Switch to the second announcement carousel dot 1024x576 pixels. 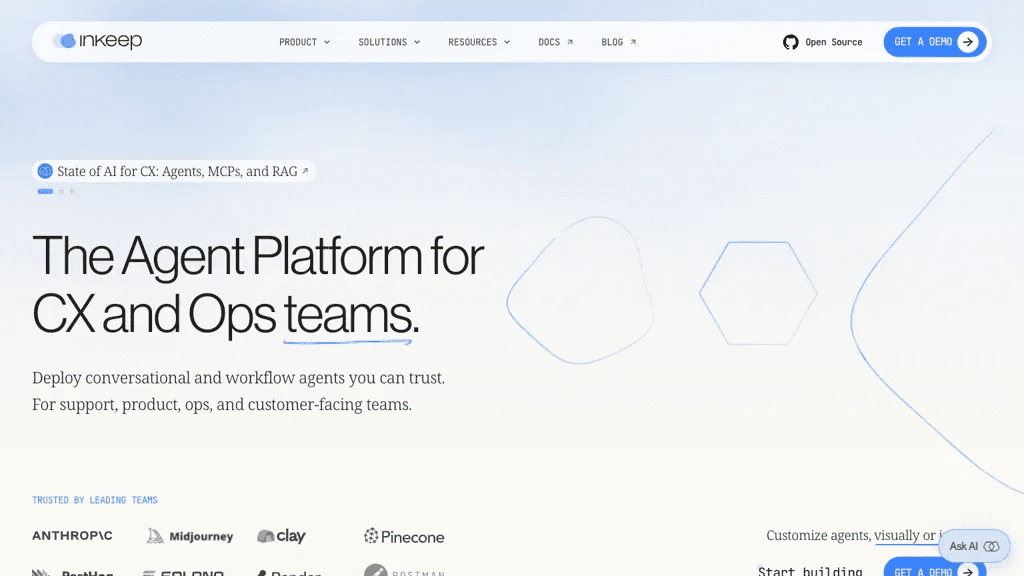[61, 191]
